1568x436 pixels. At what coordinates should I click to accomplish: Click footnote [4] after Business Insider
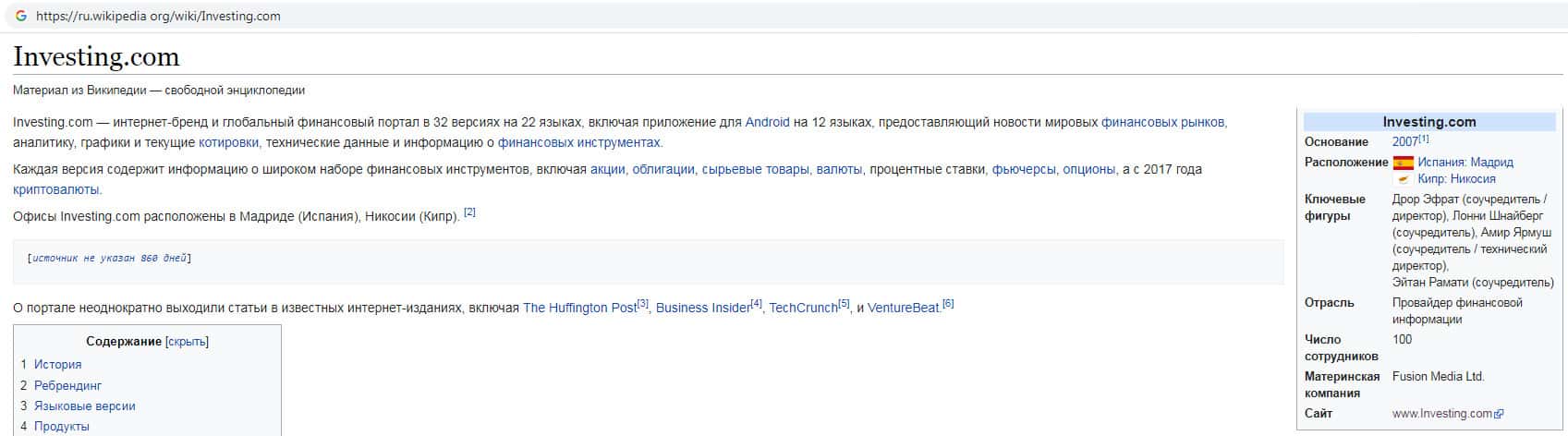pyautogui.click(x=757, y=303)
